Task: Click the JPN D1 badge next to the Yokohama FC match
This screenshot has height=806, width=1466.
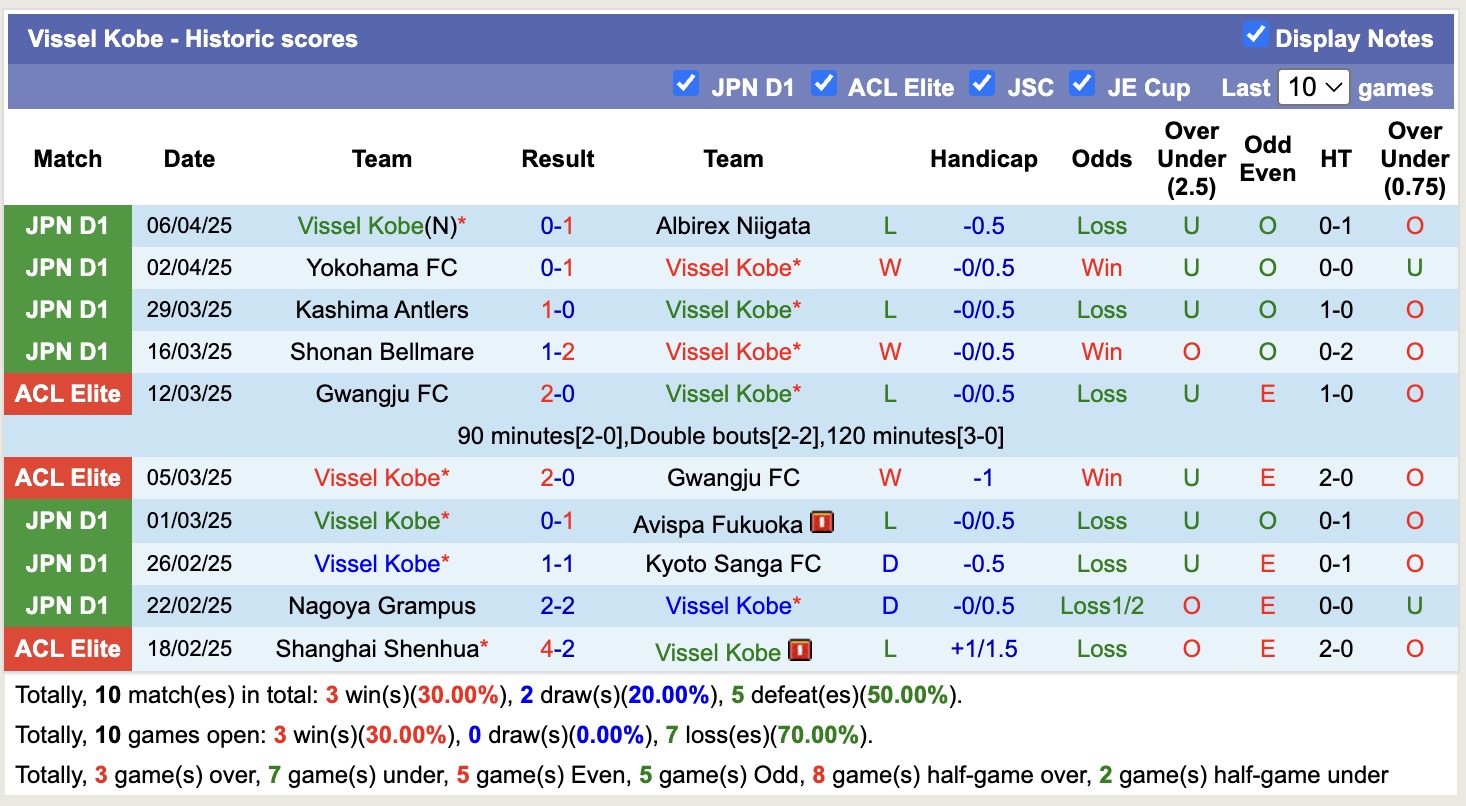Action: point(67,268)
